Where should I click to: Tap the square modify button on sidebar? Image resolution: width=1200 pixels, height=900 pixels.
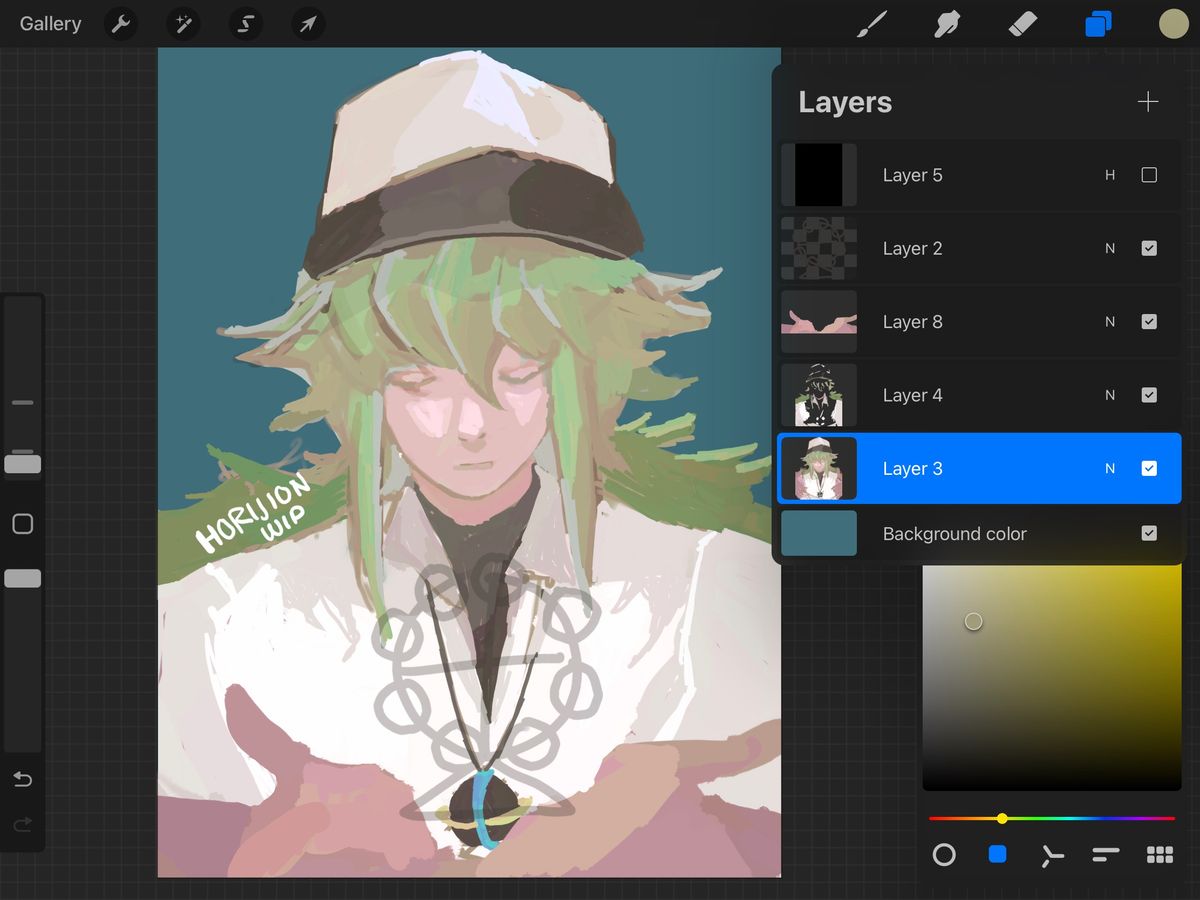coord(22,524)
